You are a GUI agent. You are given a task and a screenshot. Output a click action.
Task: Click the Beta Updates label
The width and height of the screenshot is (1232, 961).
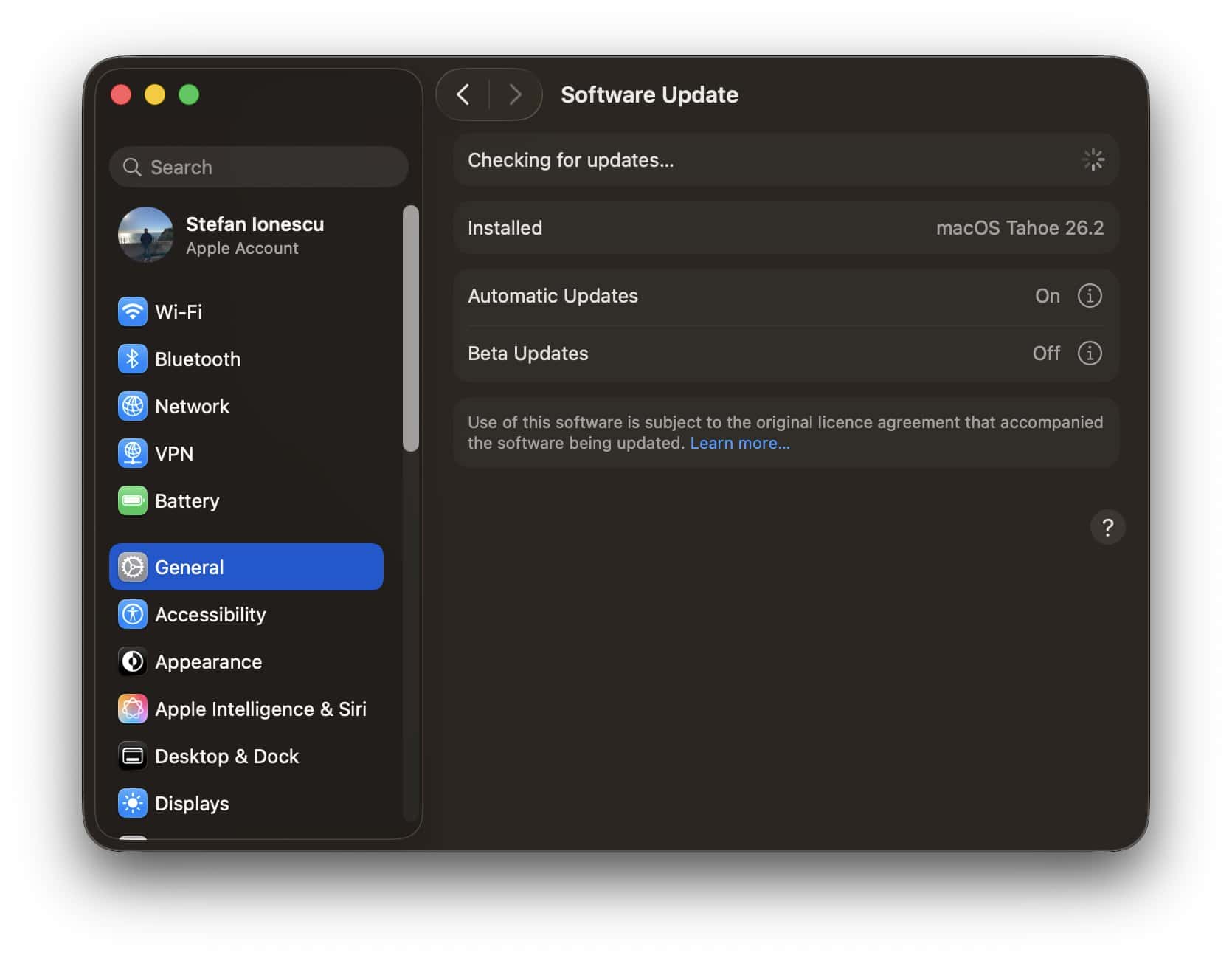(528, 353)
